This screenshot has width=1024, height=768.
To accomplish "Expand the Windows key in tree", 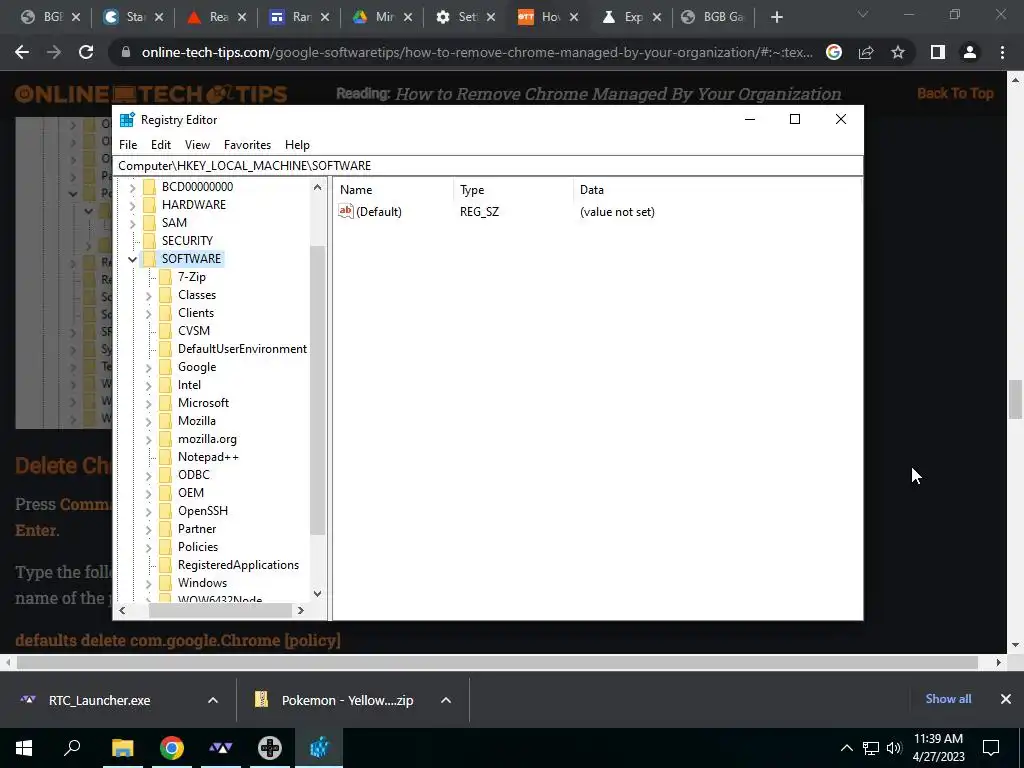I will [148, 583].
